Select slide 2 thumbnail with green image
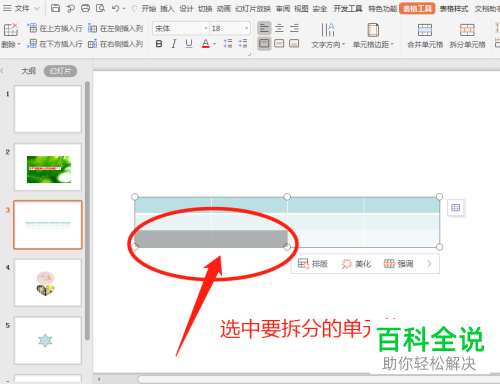Viewport: 500px width, 384px height. click(x=48, y=167)
